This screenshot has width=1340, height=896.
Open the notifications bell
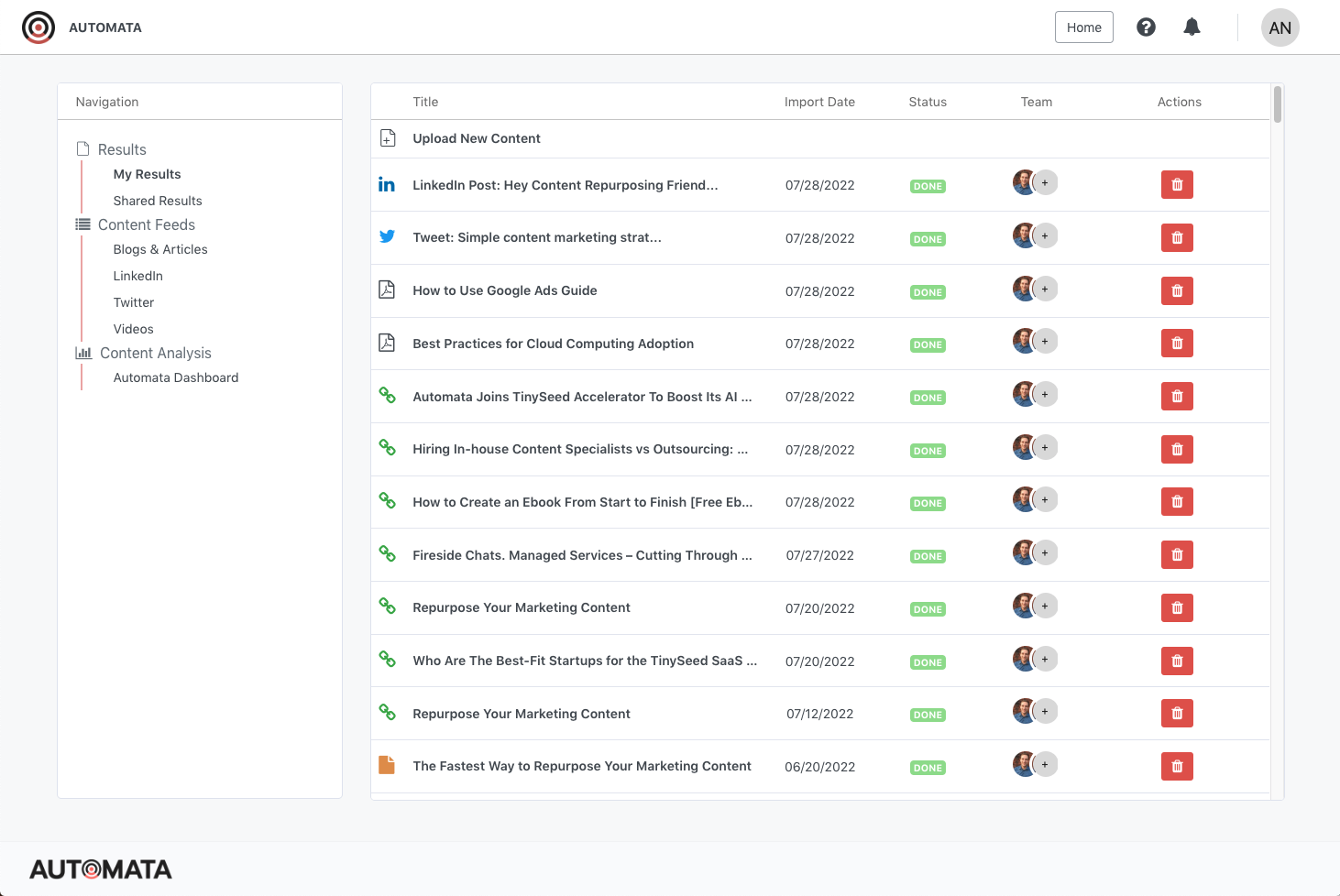pyautogui.click(x=1192, y=27)
